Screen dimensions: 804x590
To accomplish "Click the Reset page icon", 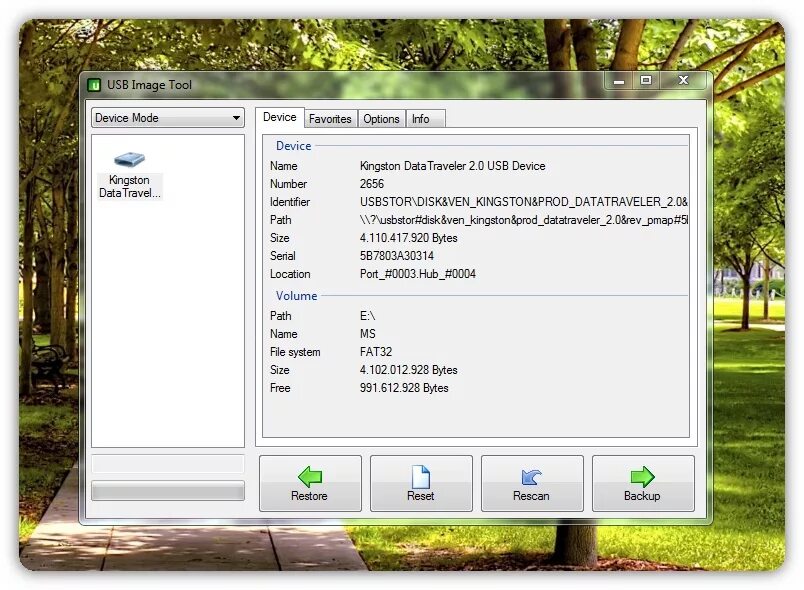I will (420, 477).
